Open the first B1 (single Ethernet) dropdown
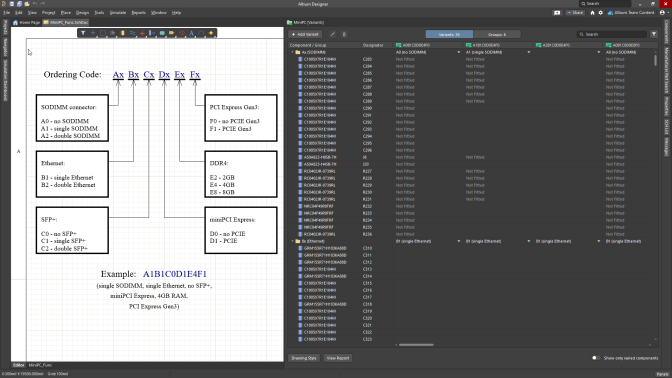The height and width of the screenshot is (378, 672). (459, 241)
